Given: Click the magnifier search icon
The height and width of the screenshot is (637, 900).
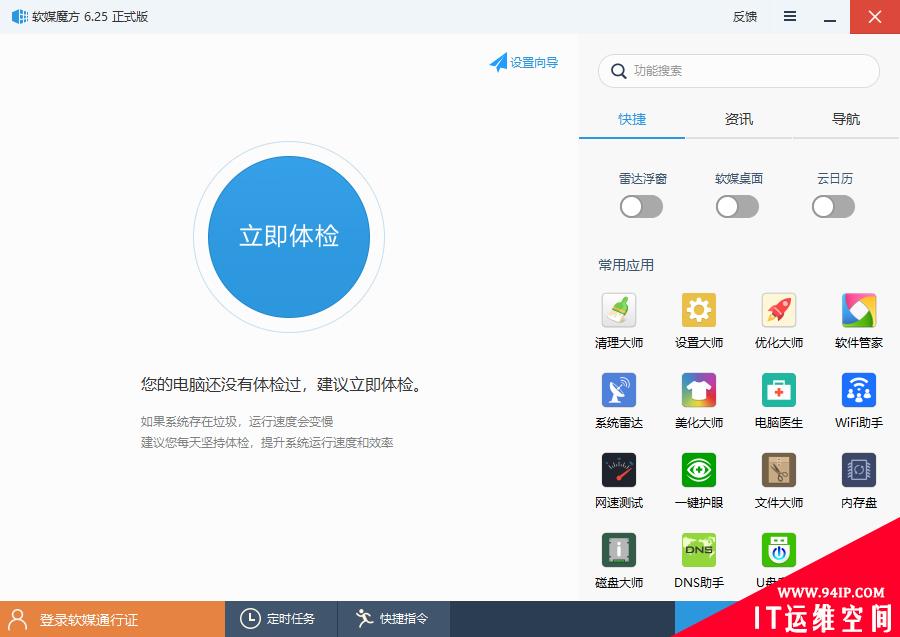Looking at the screenshot, I should pos(618,71).
